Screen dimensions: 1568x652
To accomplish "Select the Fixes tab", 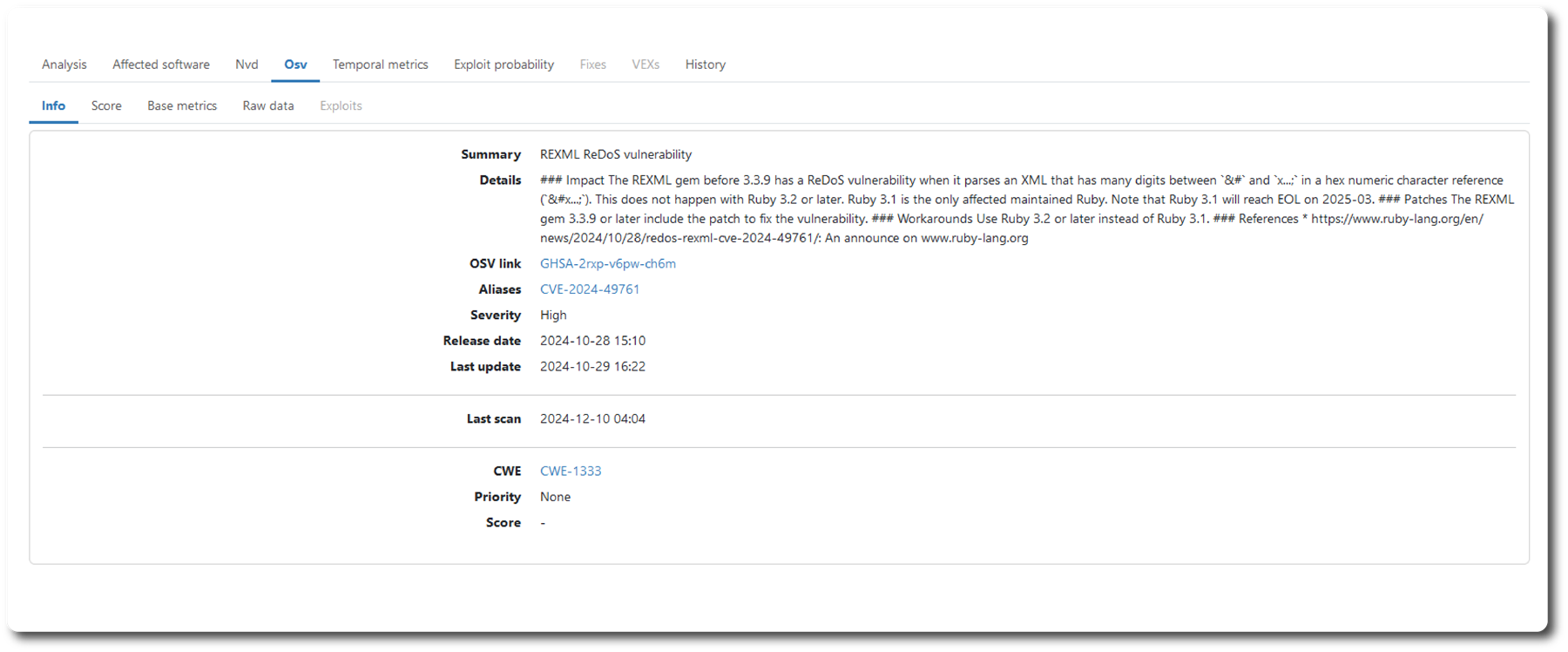I will point(592,65).
